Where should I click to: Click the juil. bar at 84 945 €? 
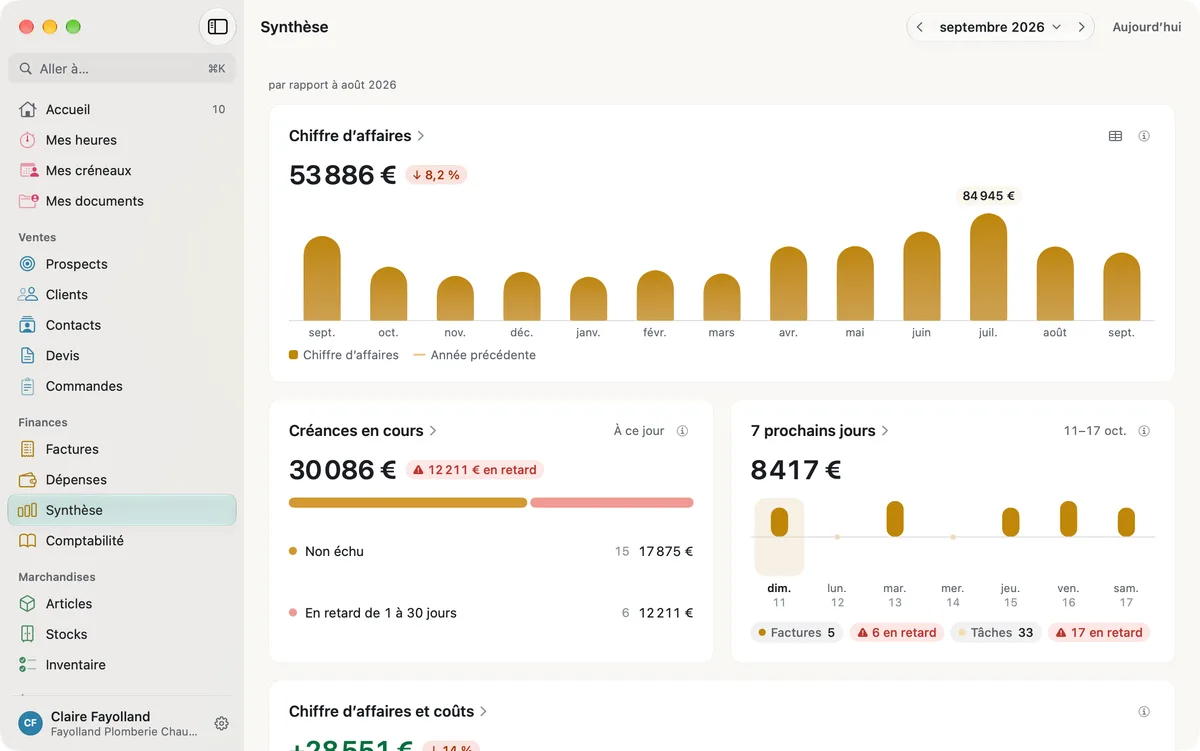[x=988, y=267]
